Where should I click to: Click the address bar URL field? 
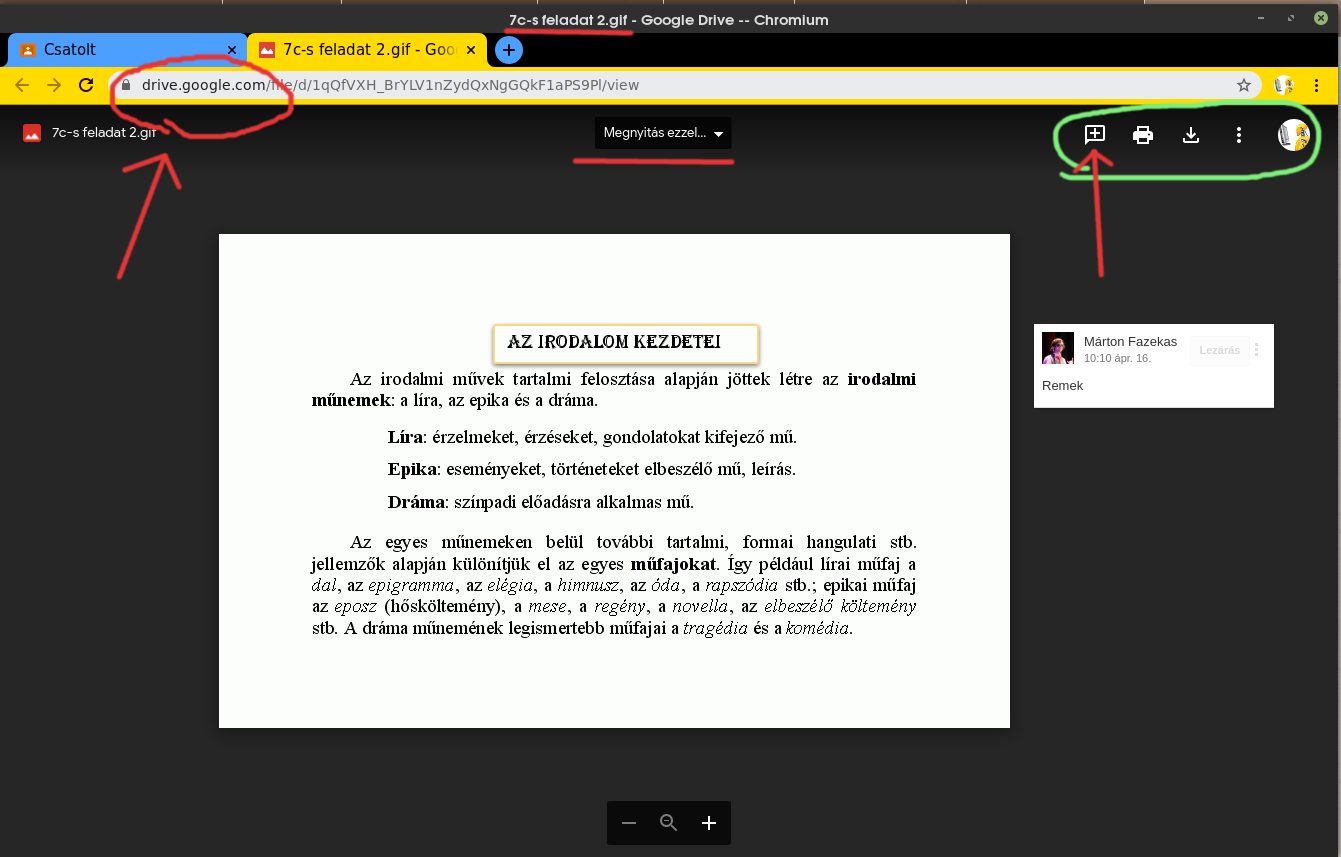click(x=680, y=85)
